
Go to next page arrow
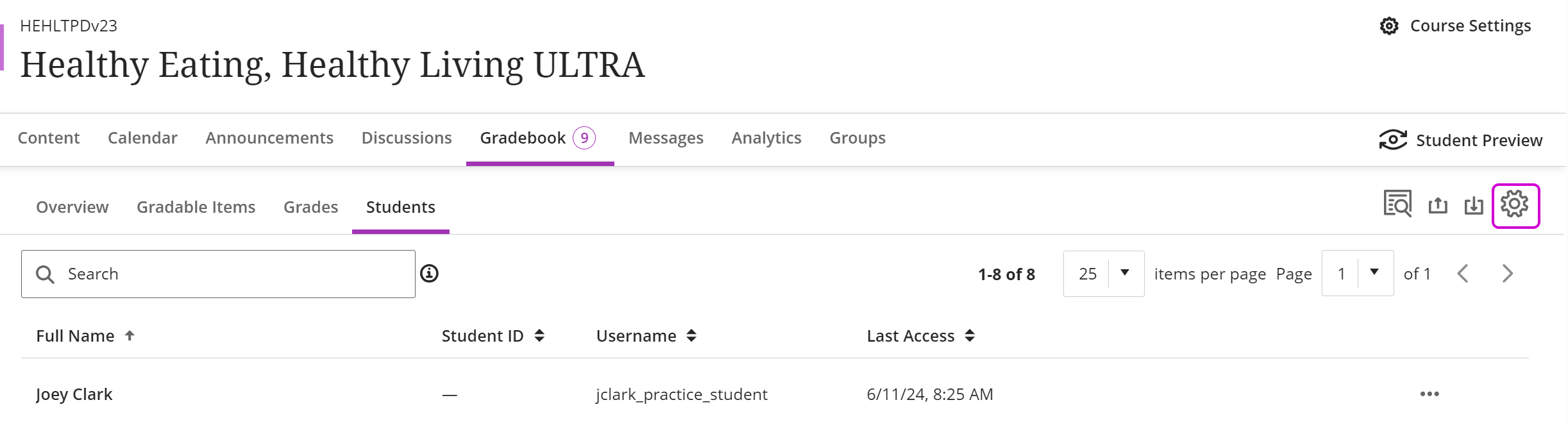(x=1508, y=274)
